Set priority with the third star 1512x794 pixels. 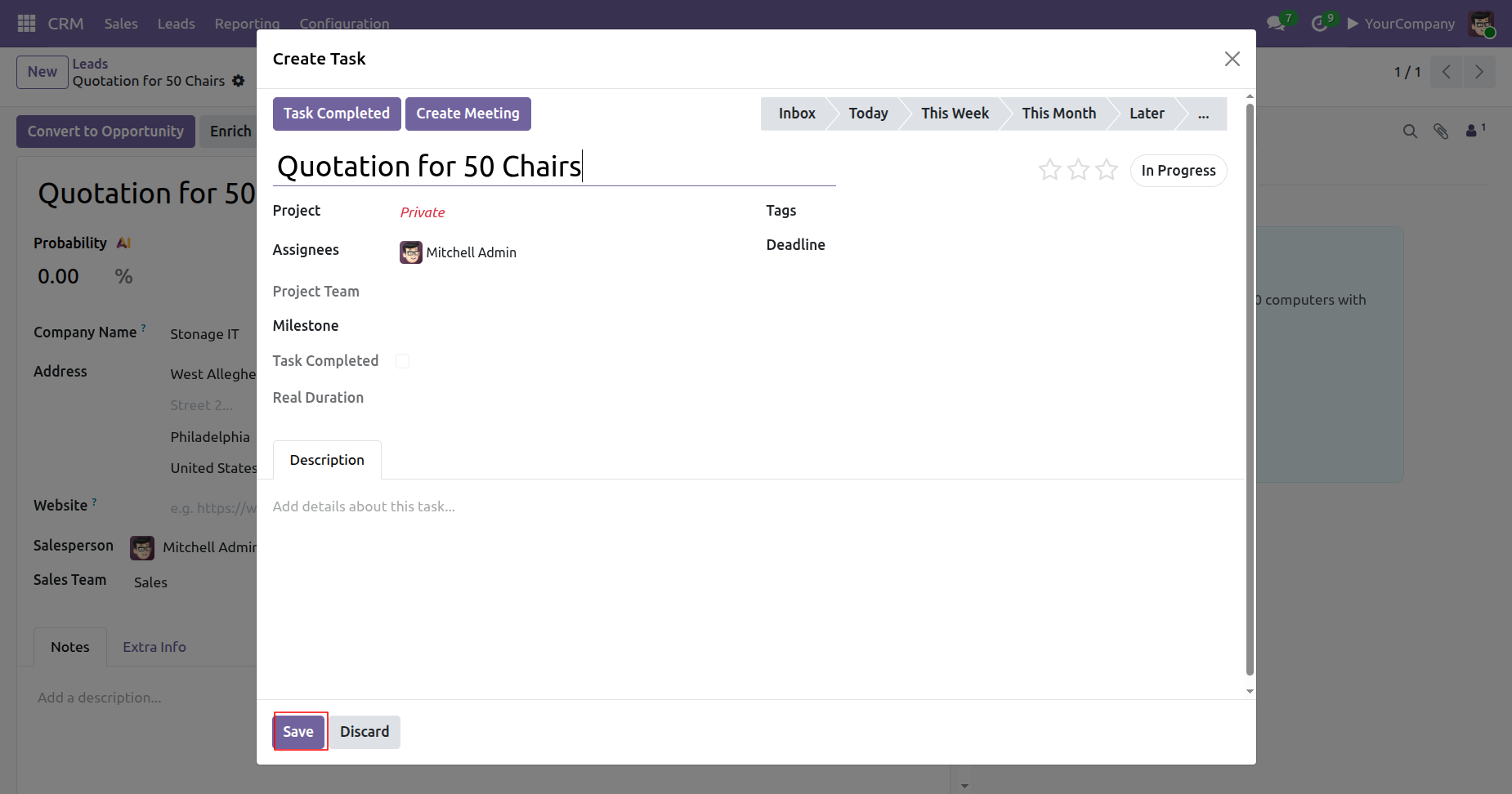coord(1107,170)
